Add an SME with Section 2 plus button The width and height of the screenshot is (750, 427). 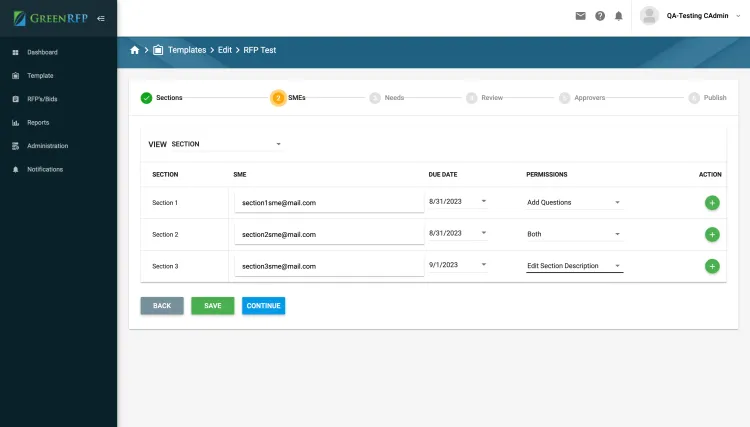pyautogui.click(x=712, y=234)
